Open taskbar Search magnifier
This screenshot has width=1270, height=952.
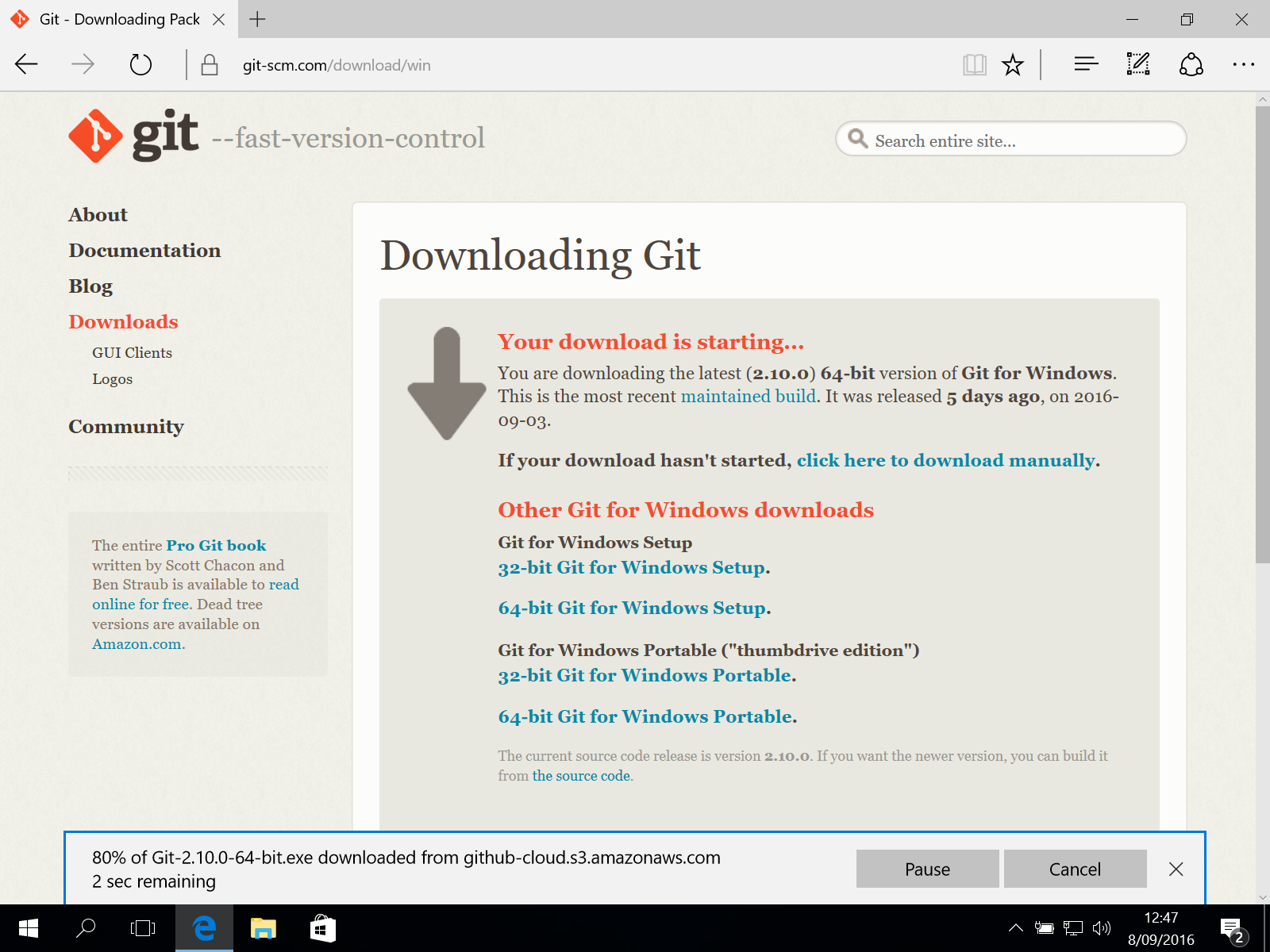coord(86,928)
